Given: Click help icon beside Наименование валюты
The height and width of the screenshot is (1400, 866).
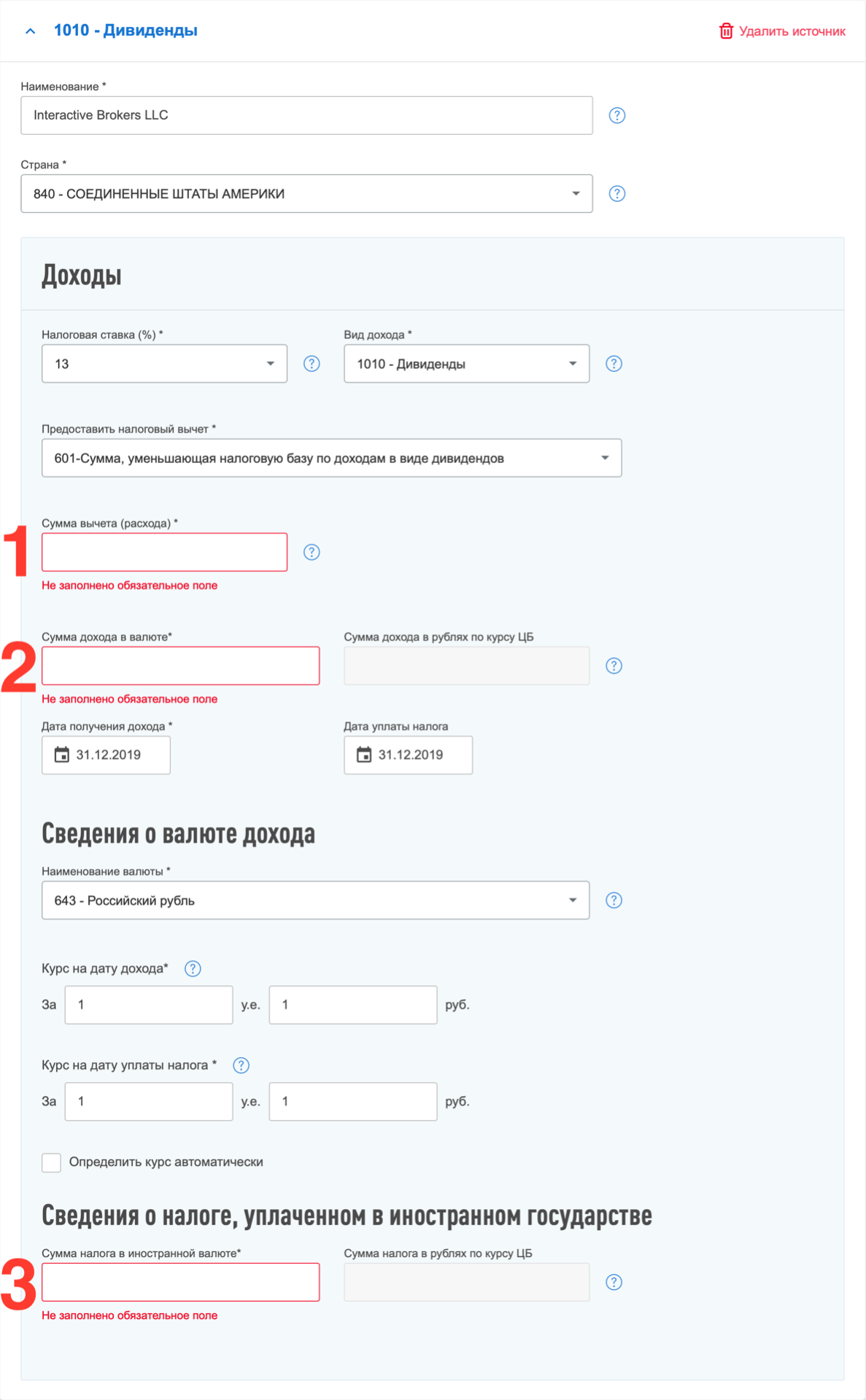Looking at the screenshot, I should point(614,900).
